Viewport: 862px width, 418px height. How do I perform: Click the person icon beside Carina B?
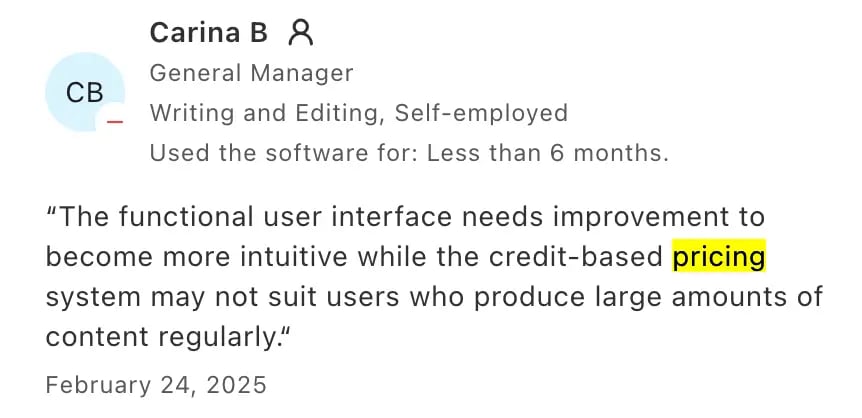[x=301, y=32]
